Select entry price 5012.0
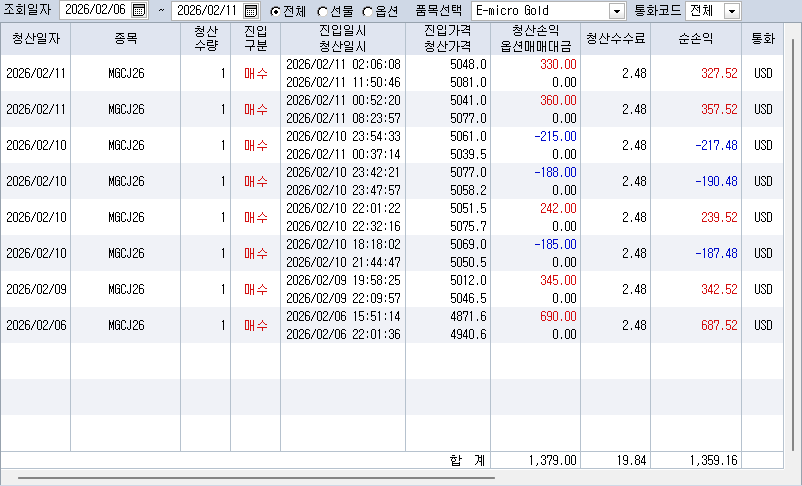 coord(468,280)
